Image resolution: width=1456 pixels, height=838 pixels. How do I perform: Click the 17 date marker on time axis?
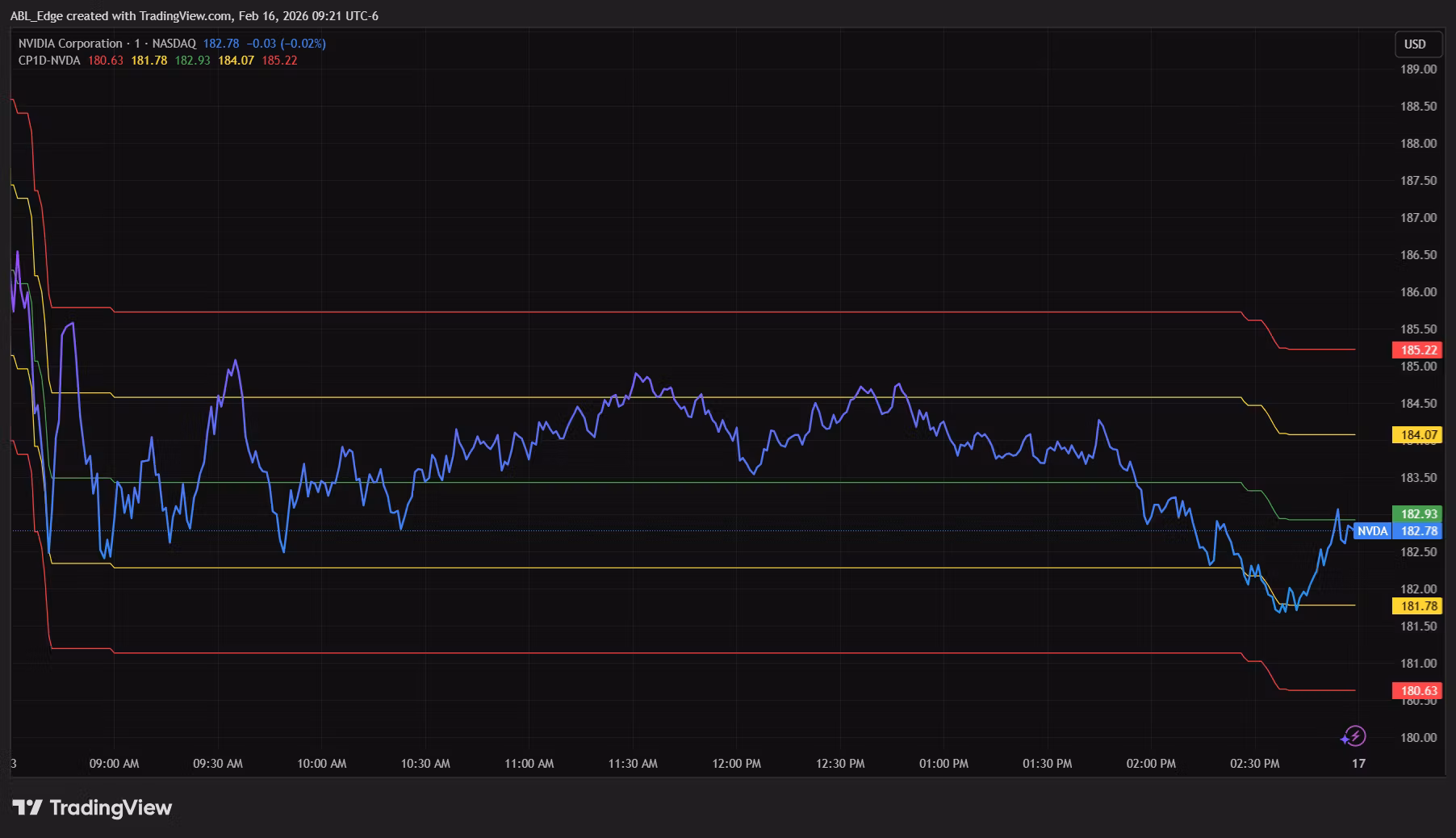pos(1358,764)
